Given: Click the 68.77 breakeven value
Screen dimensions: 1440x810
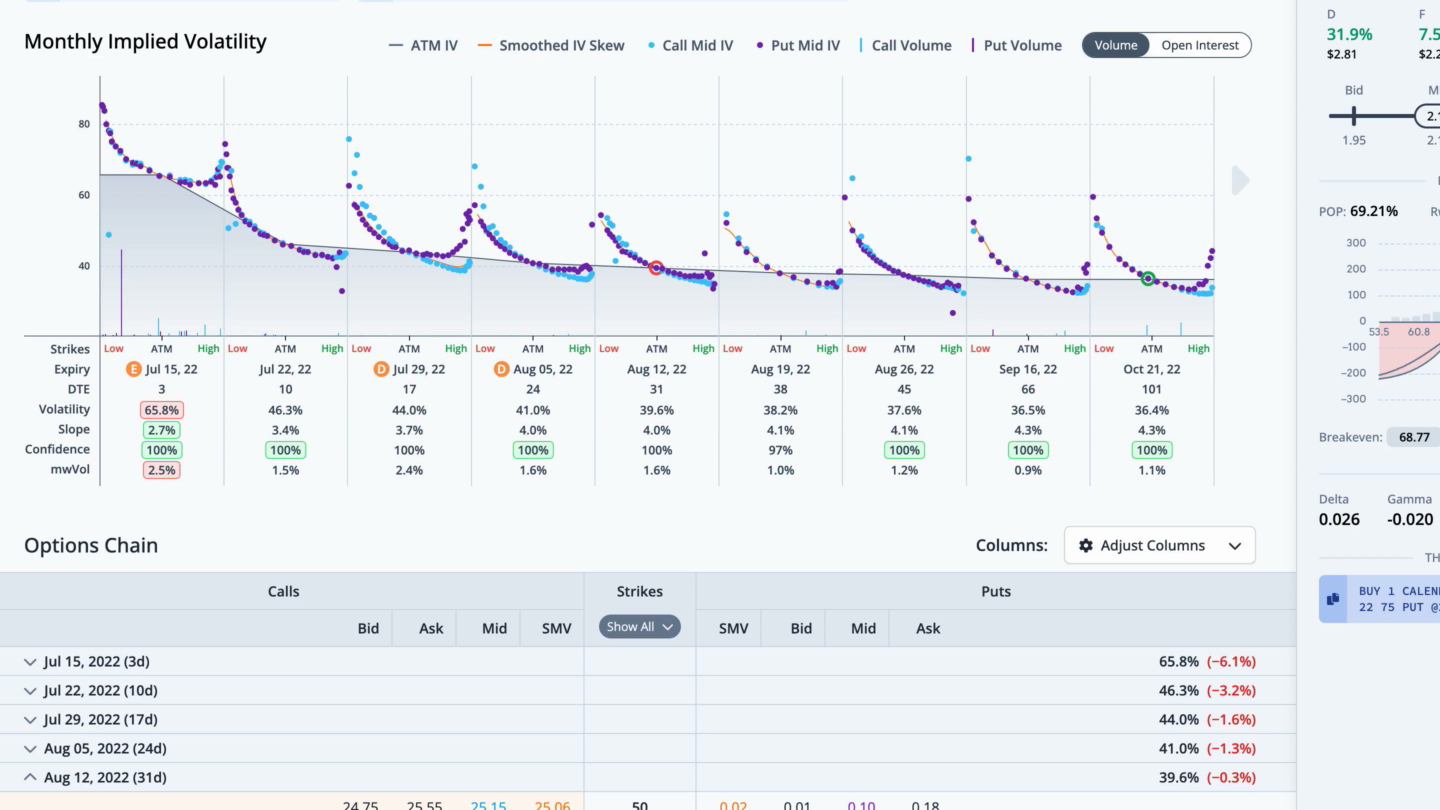Looking at the screenshot, I should (x=1414, y=437).
